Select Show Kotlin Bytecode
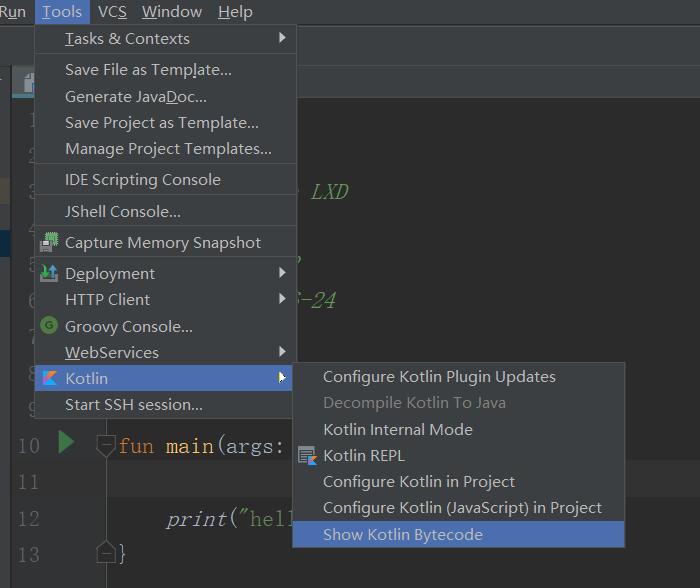This screenshot has height=588, width=700. pyautogui.click(x=403, y=534)
